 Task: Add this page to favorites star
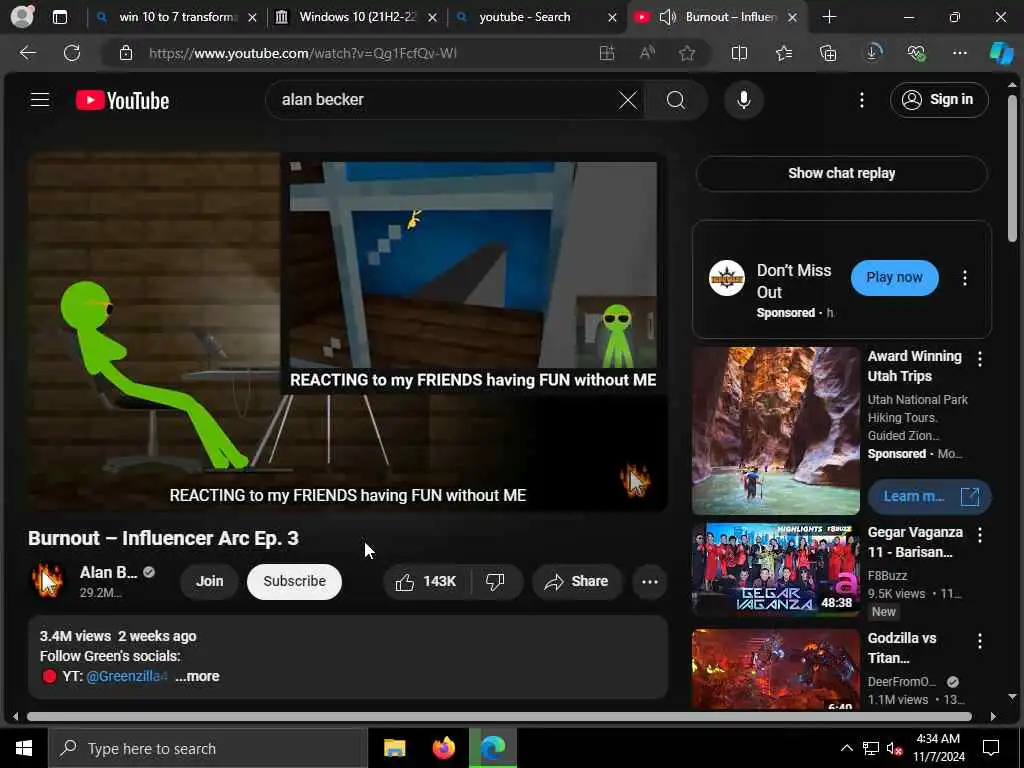686,53
